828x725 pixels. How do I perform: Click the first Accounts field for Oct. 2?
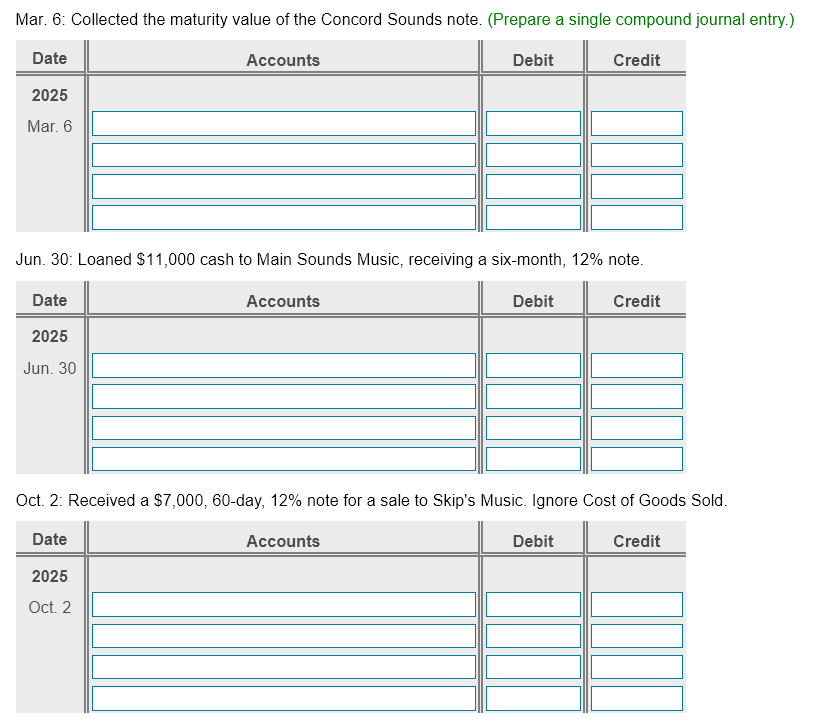[283, 604]
